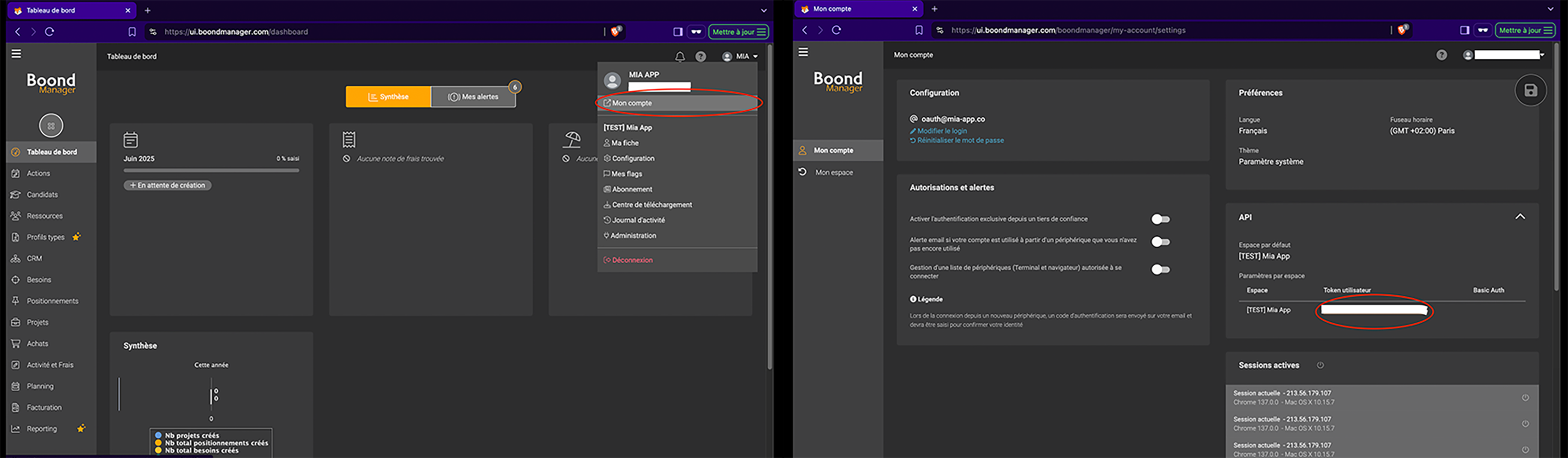Viewport: 1568px width, 458px height.
Task: Open Mettre à jour menu in dashboard browser
Action: [738, 32]
